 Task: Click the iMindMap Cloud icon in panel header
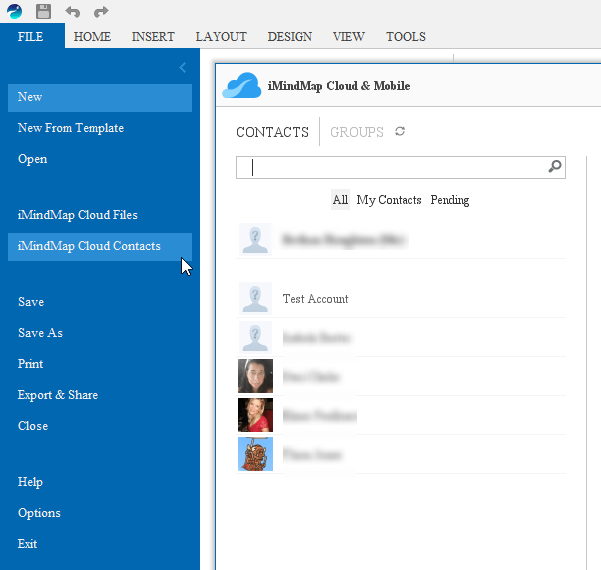tap(242, 85)
